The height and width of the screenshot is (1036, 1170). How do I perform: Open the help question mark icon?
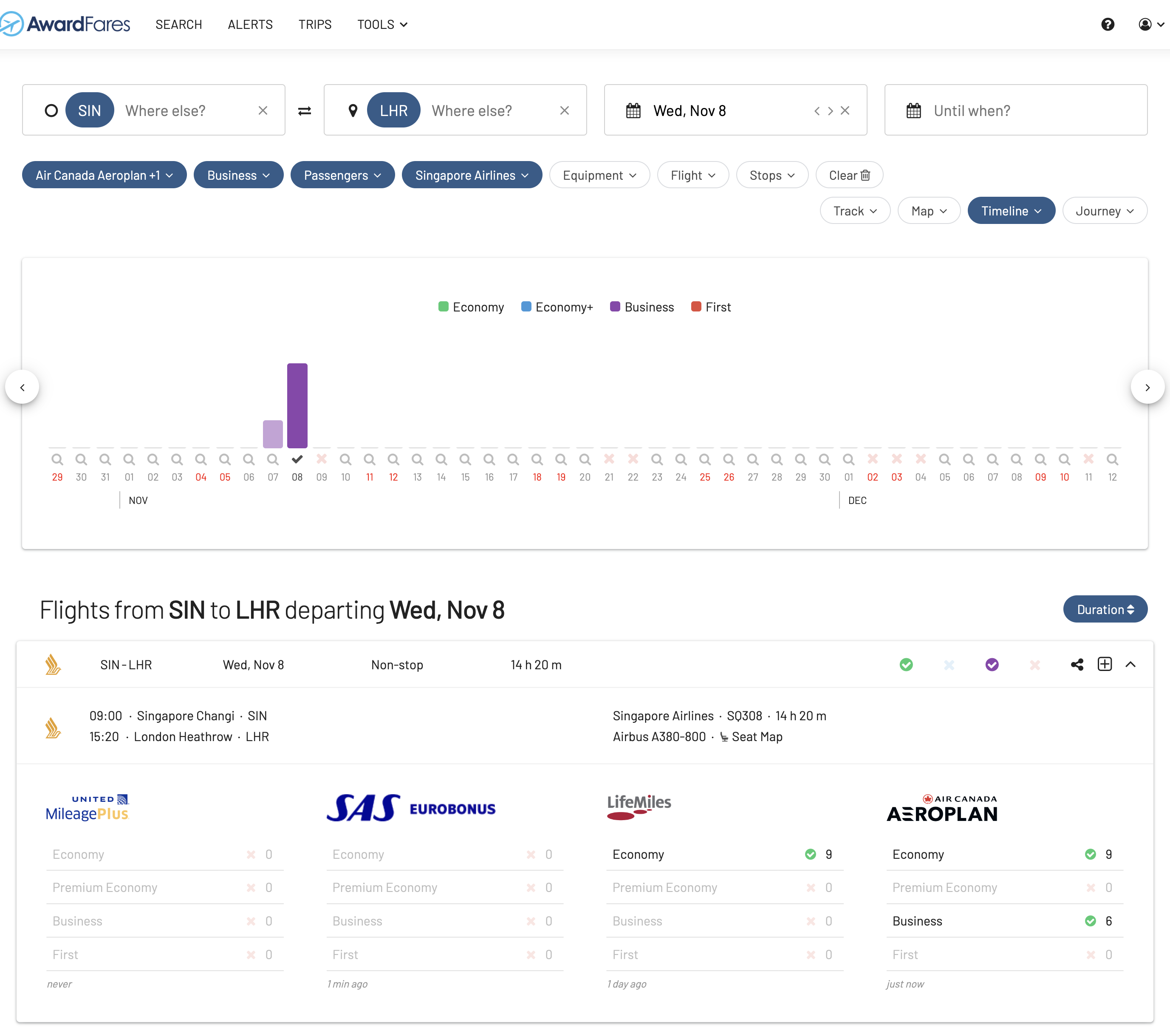(1108, 24)
